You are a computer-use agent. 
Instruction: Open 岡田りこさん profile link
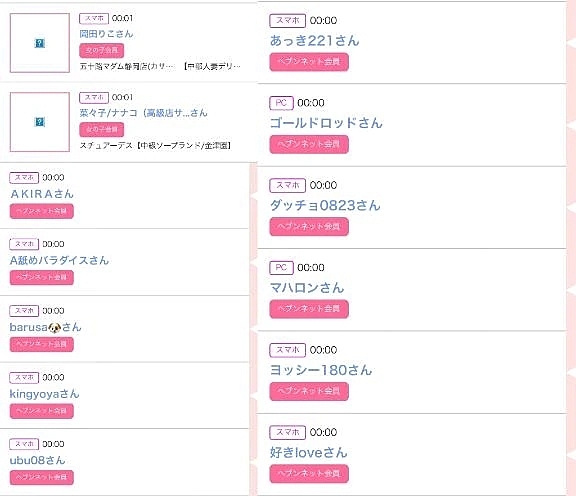[106, 34]
